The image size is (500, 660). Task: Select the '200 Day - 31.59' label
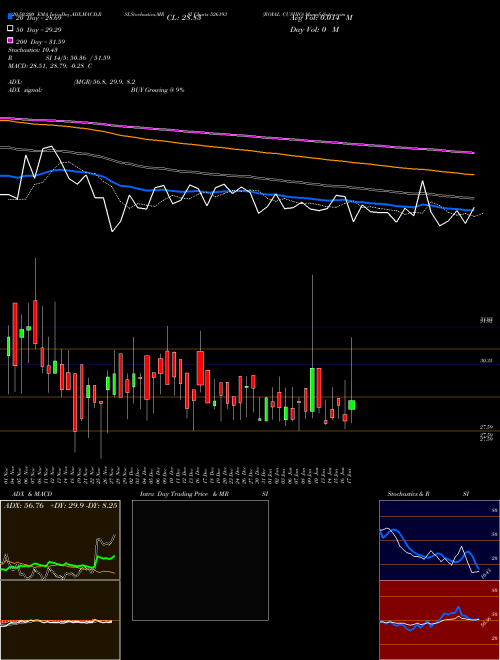[40, 42]
